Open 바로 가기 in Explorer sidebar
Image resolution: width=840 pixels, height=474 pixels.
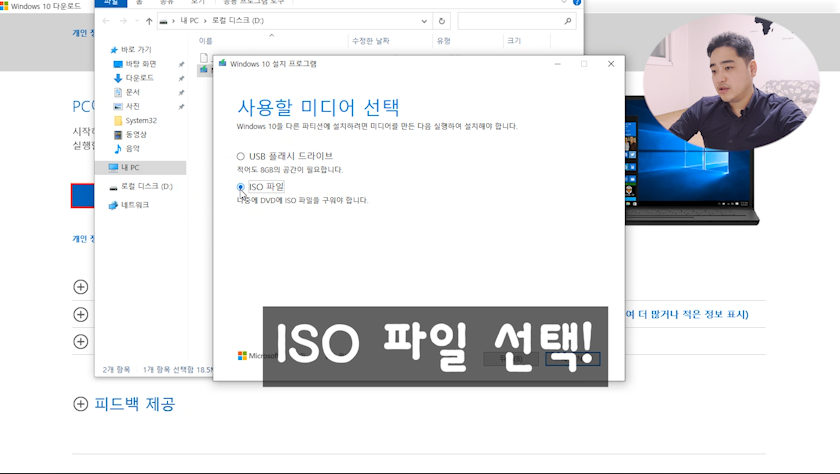136,49
